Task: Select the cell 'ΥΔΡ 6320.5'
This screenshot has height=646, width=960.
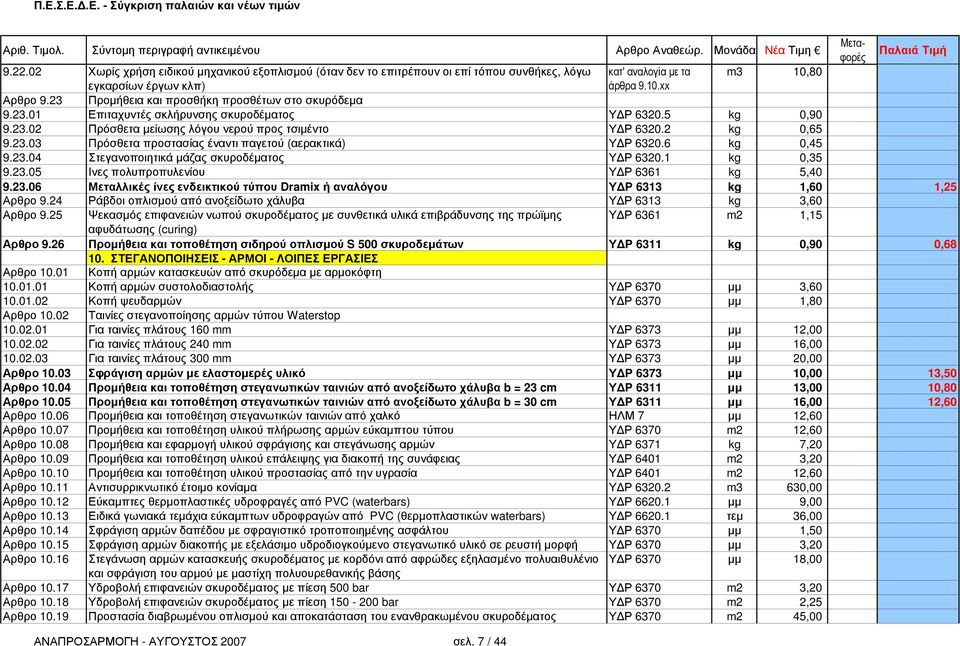Action: [x=639, y=115]
